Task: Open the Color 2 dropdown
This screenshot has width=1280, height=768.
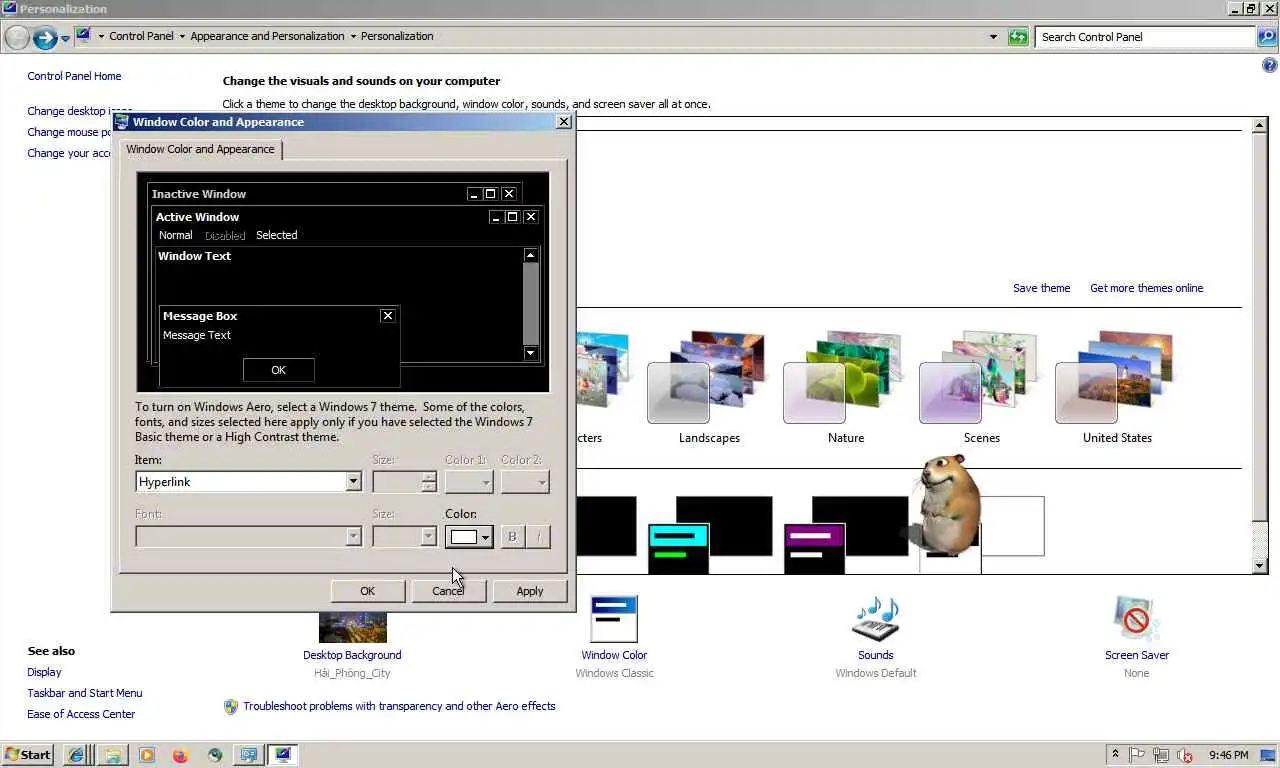Action: coord(525,482)
